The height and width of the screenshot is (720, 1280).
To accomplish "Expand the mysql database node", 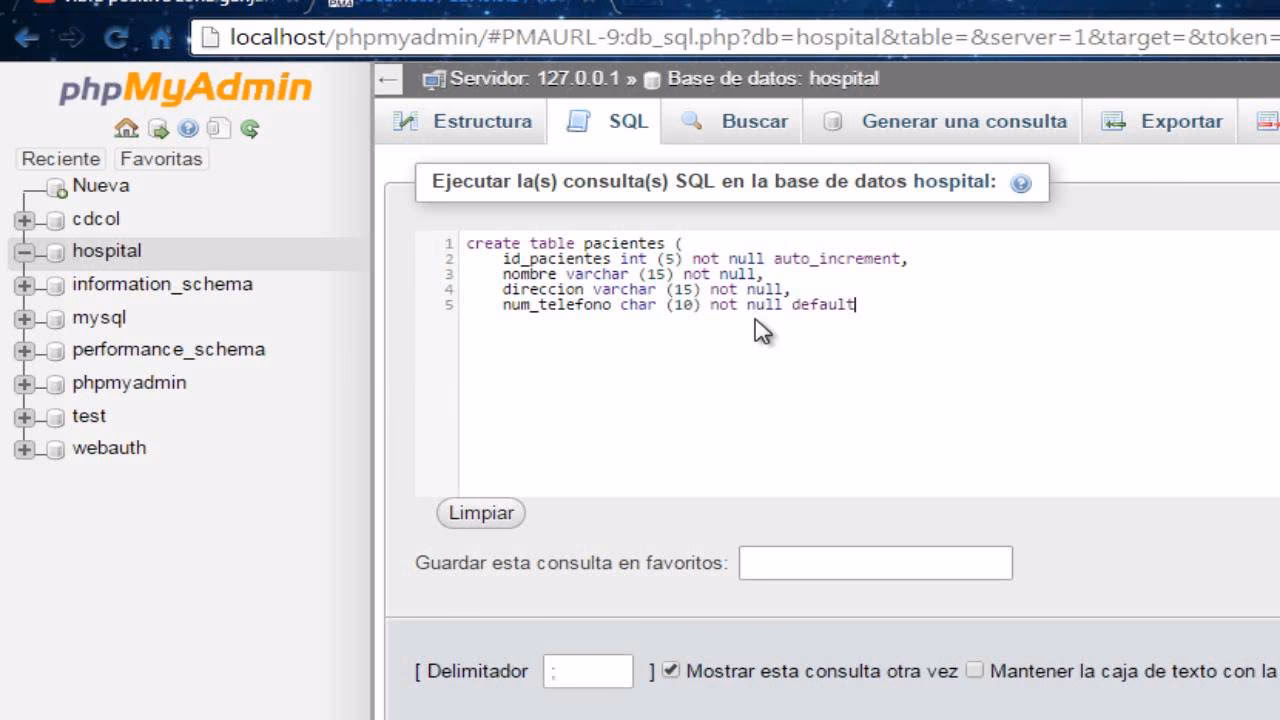I will pos(25,319).
